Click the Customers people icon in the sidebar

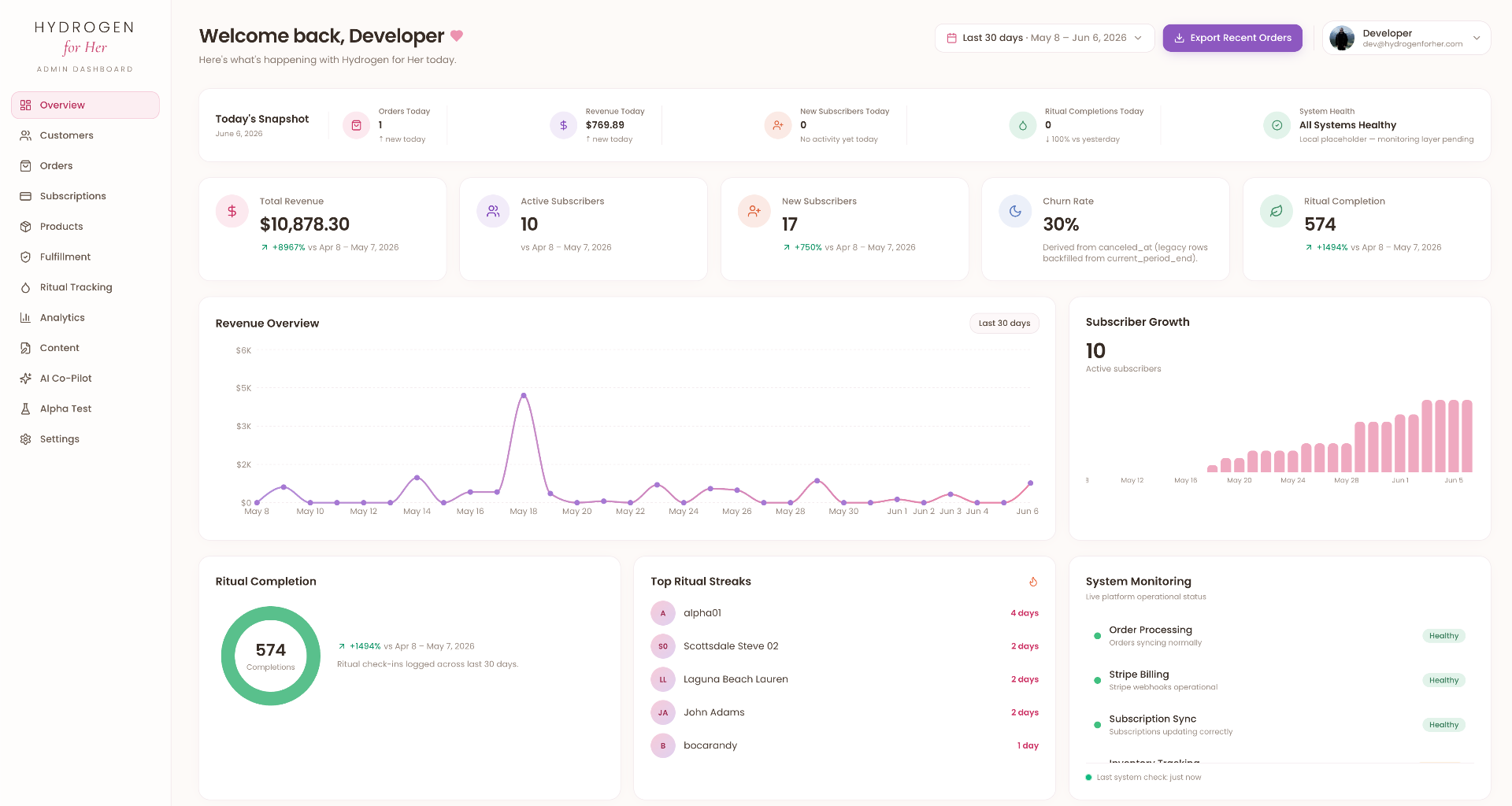25,135
